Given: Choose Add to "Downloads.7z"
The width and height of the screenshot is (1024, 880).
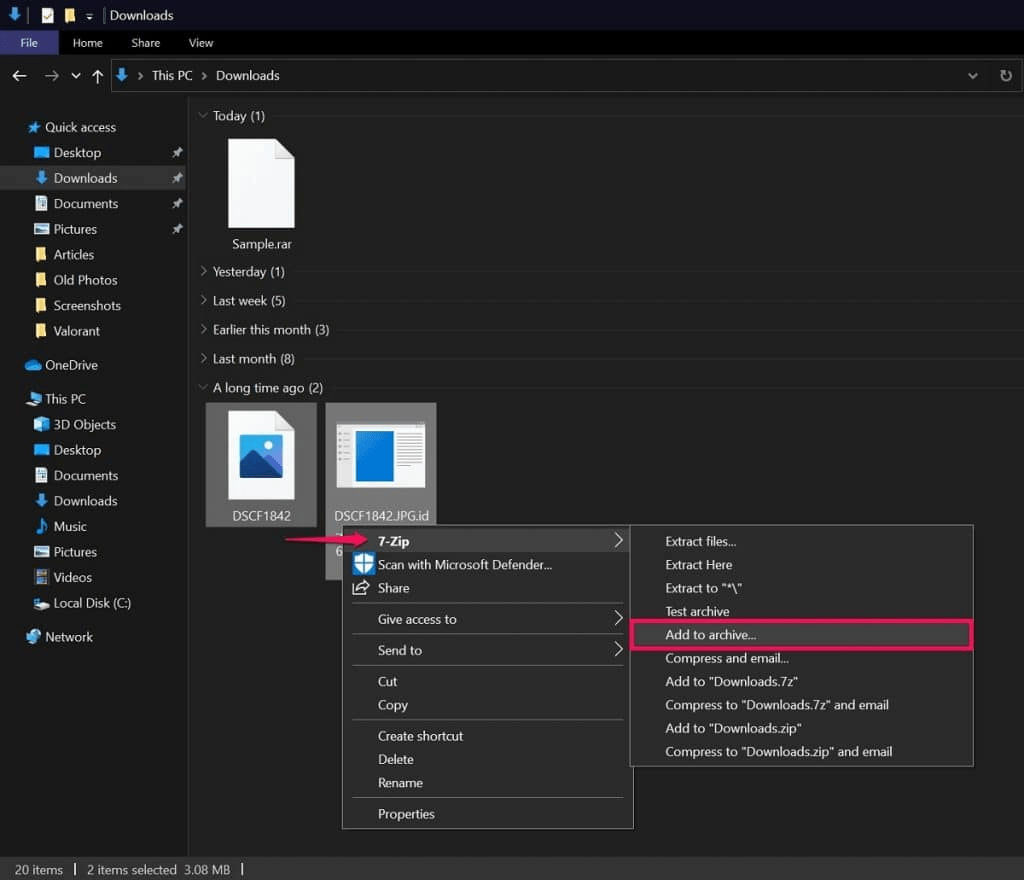Looking at the screenshot, I should tap(801, 682).
